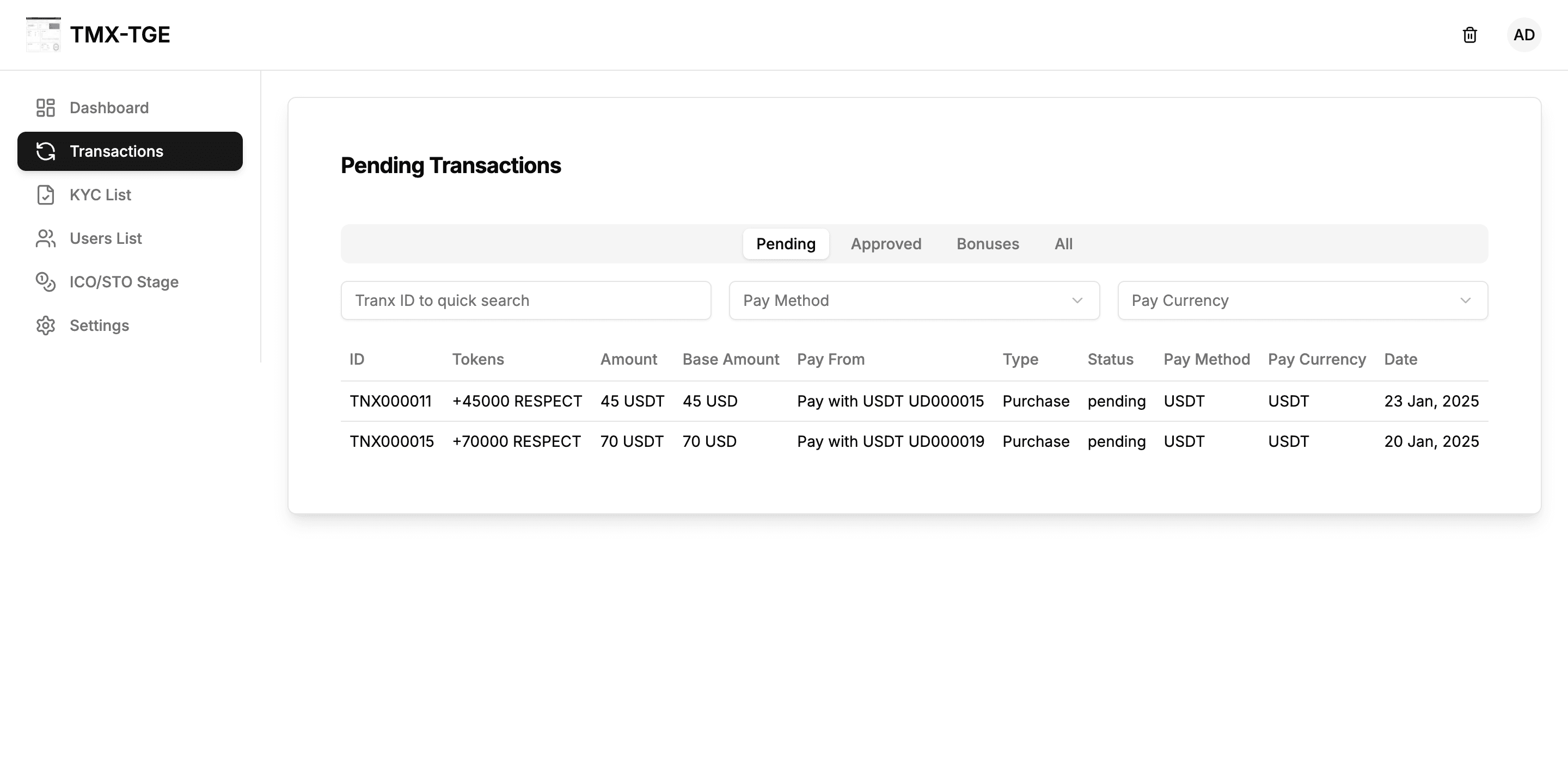Open Settings in the sidebar
Viewport: 1568px width, 762px height.
tap(130, 325)
